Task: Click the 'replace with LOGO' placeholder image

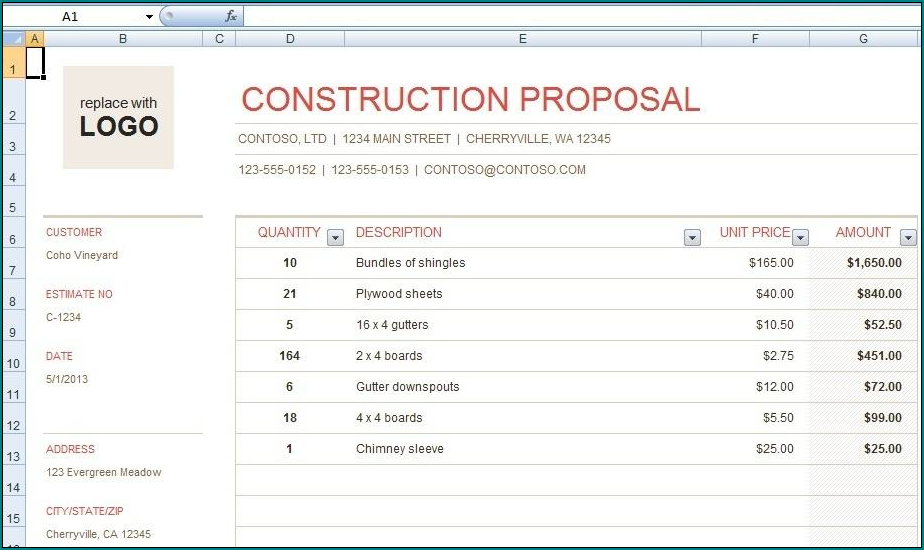Action: [x=118, y=117]
